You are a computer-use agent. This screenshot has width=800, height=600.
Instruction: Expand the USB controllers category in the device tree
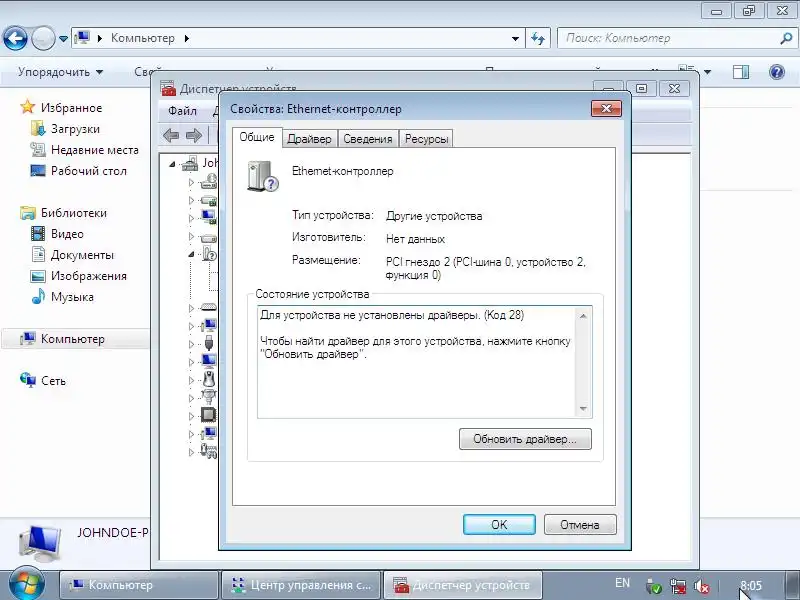click(x=191, y=344)
